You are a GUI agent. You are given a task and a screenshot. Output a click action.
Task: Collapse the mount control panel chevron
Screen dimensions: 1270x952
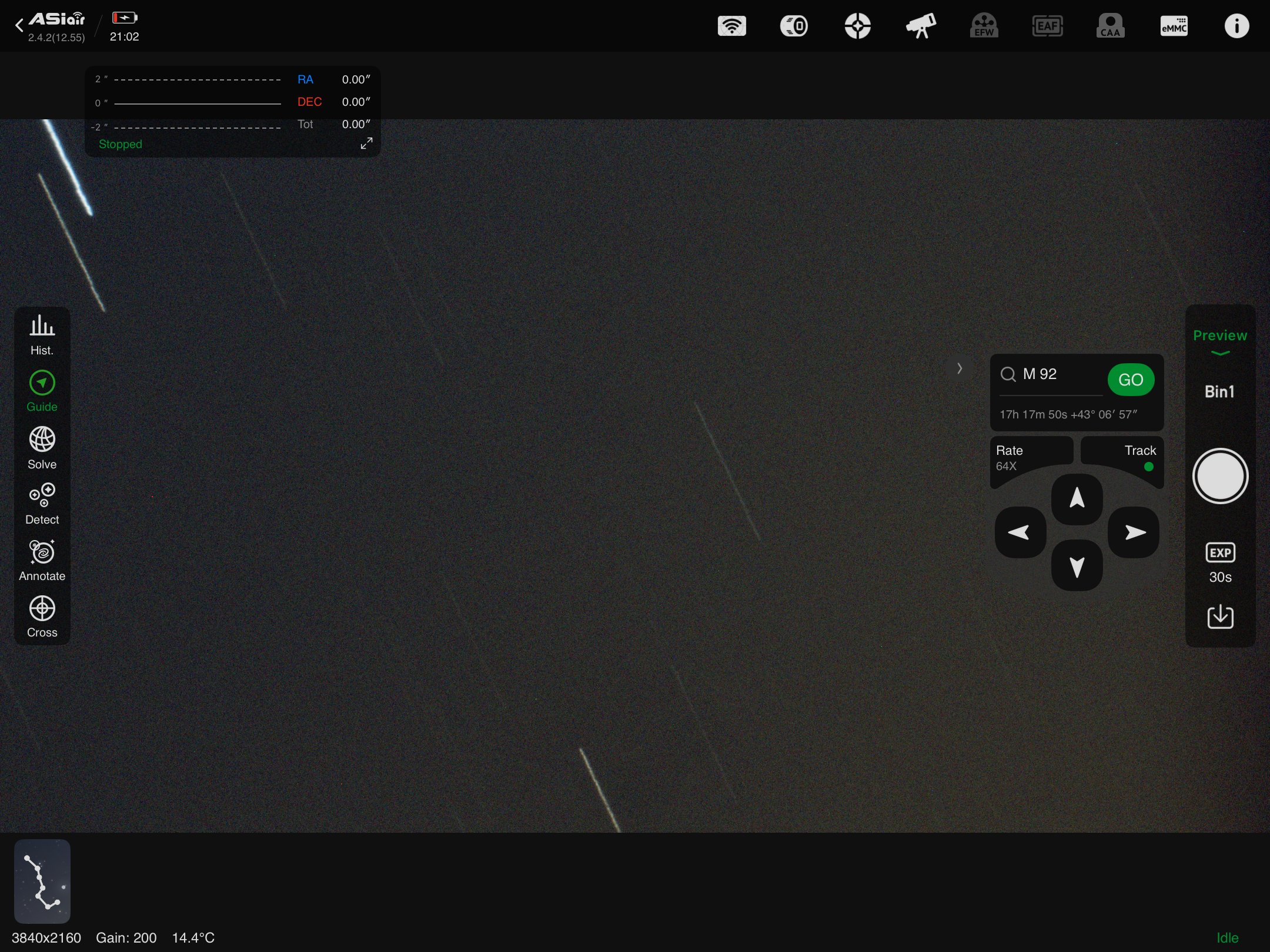(960, 368)
